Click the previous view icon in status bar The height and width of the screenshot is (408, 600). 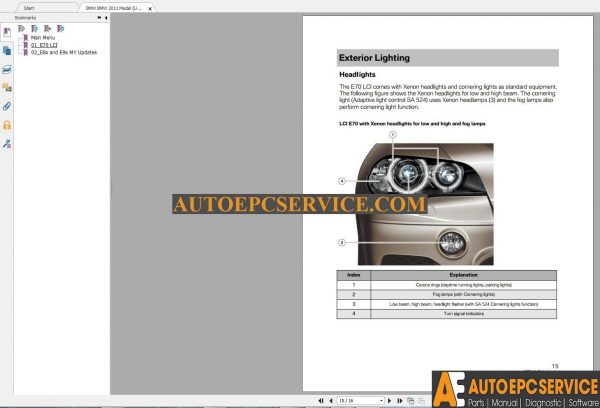[x=411, y=401]
